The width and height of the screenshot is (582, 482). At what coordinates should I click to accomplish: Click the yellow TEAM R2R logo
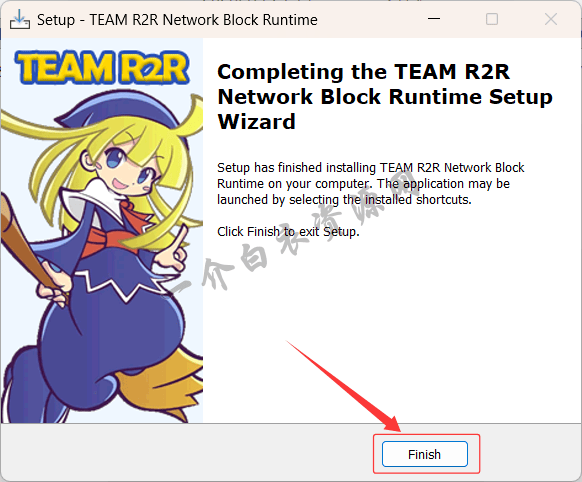tap(102, 67)
